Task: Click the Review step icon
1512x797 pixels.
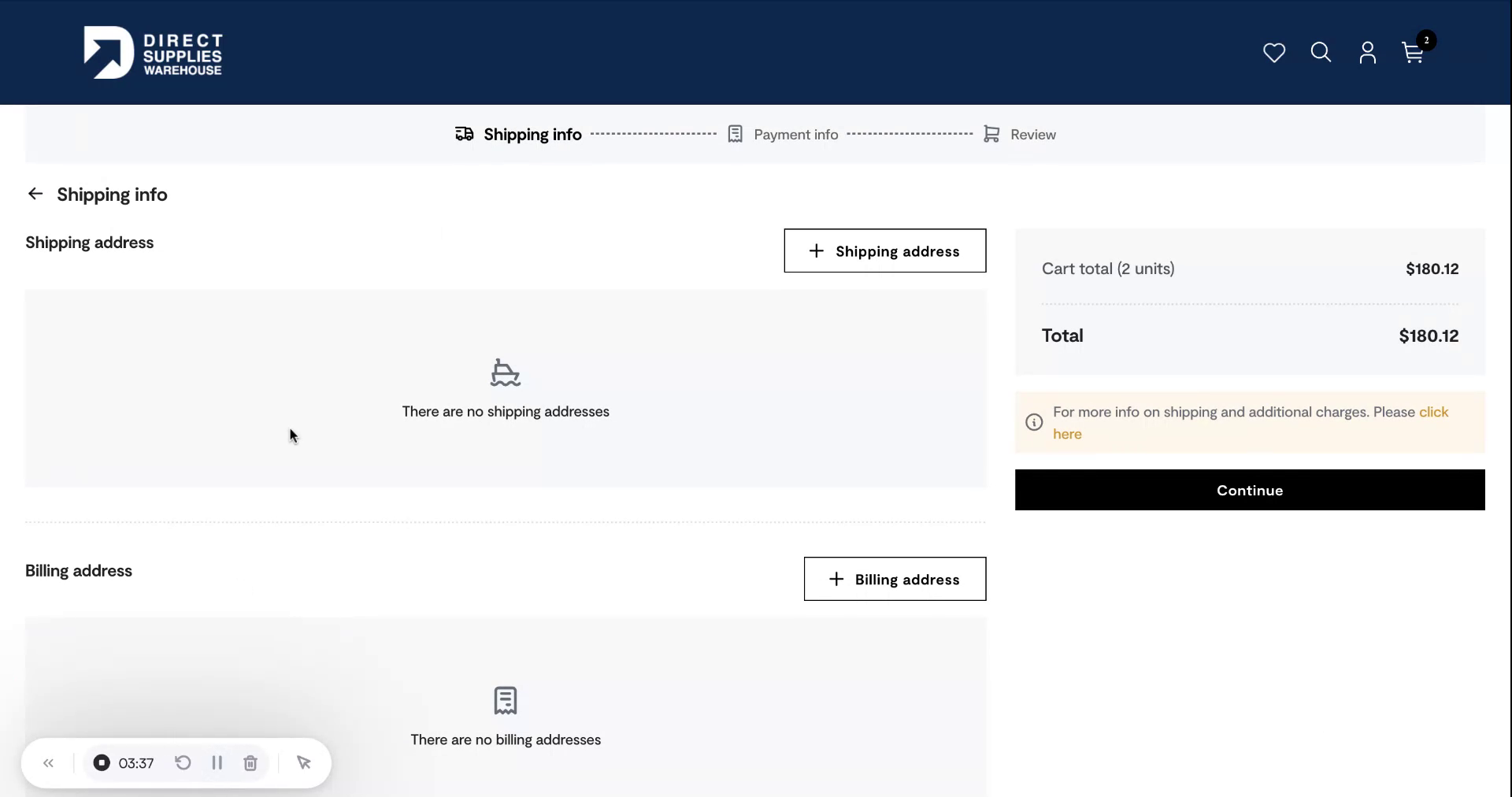Action: coord(992,134)
